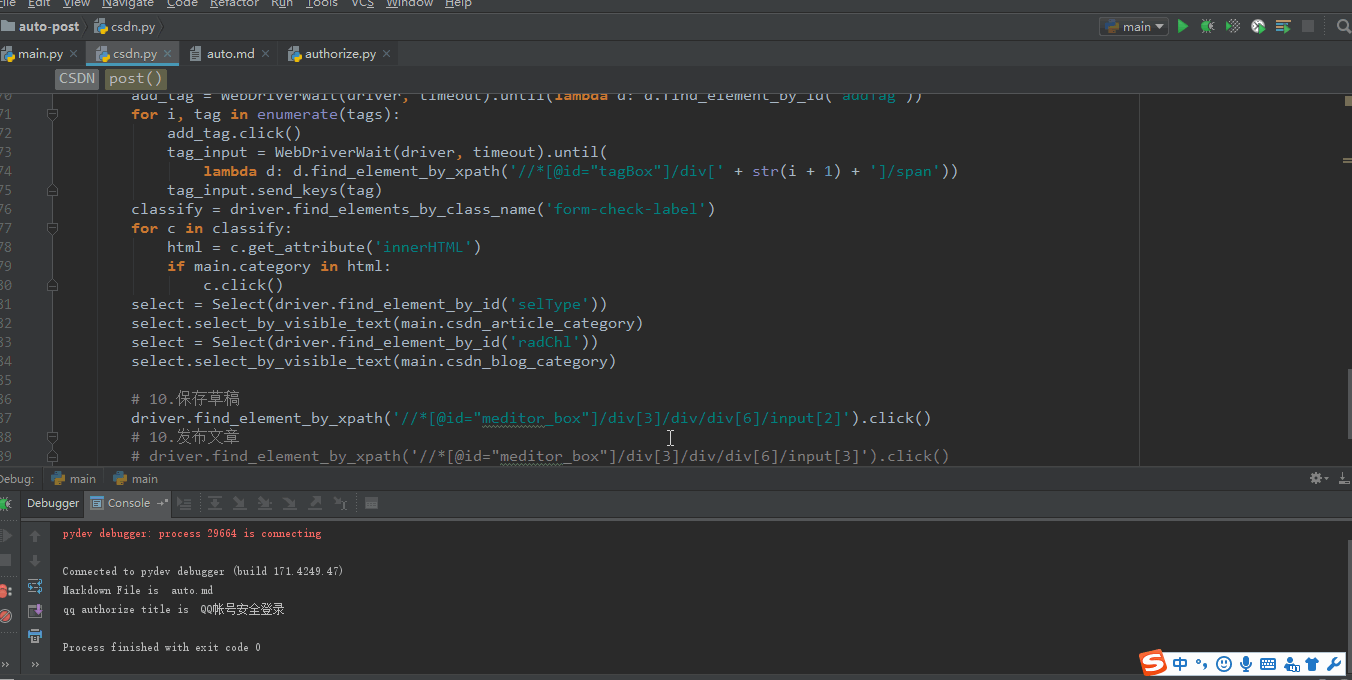
Task: Toggle the pin arrow on Console tab
Action: coord(162,503)
